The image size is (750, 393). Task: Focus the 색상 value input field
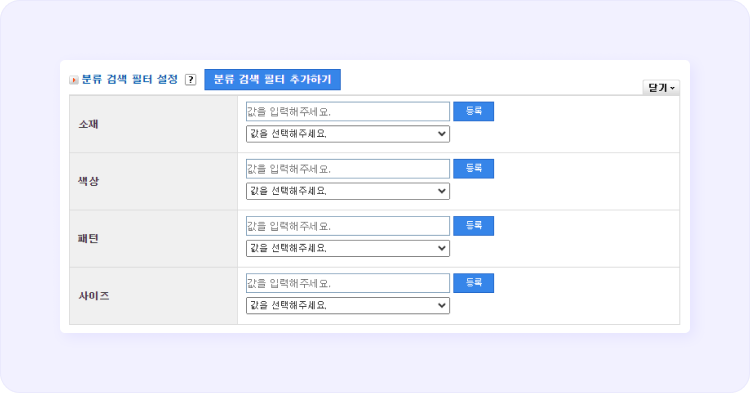[x=348, y=169]
